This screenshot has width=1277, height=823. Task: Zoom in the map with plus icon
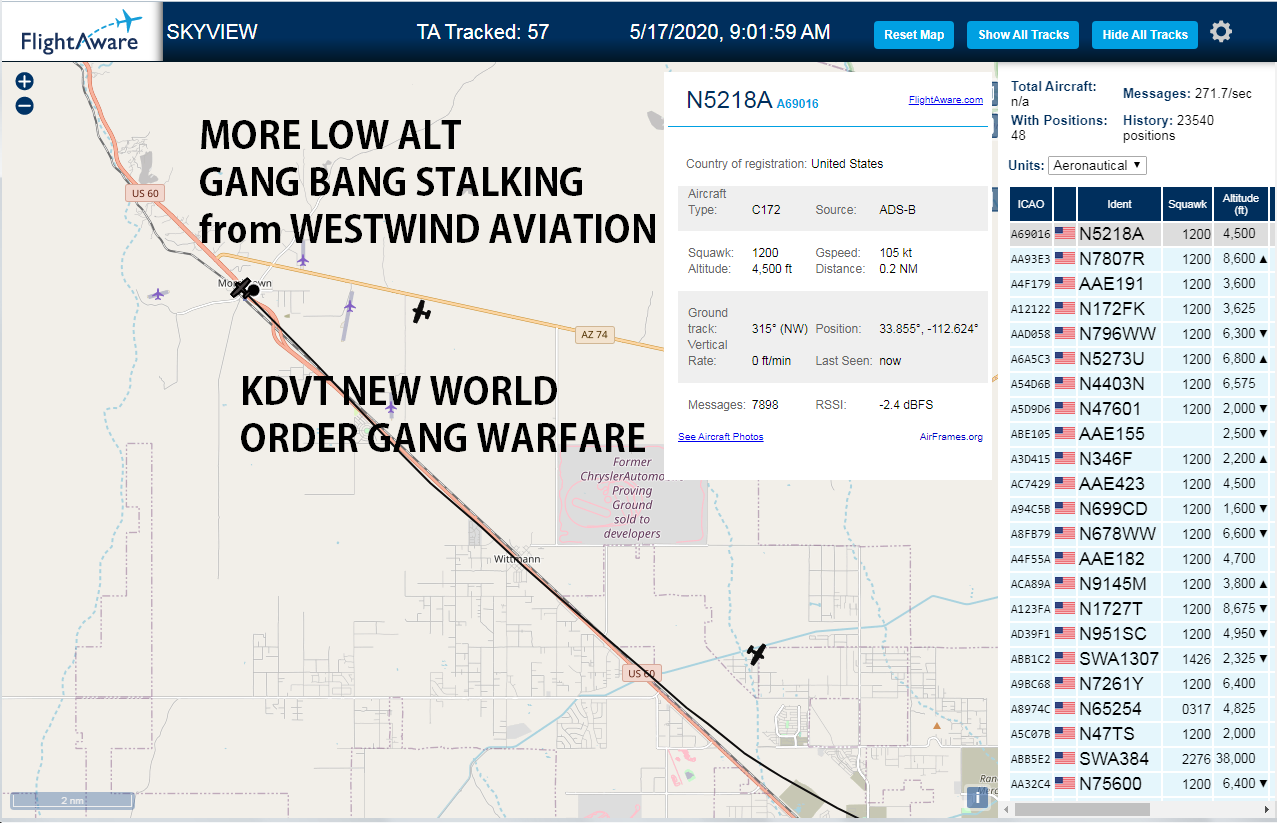coord(25,82)
